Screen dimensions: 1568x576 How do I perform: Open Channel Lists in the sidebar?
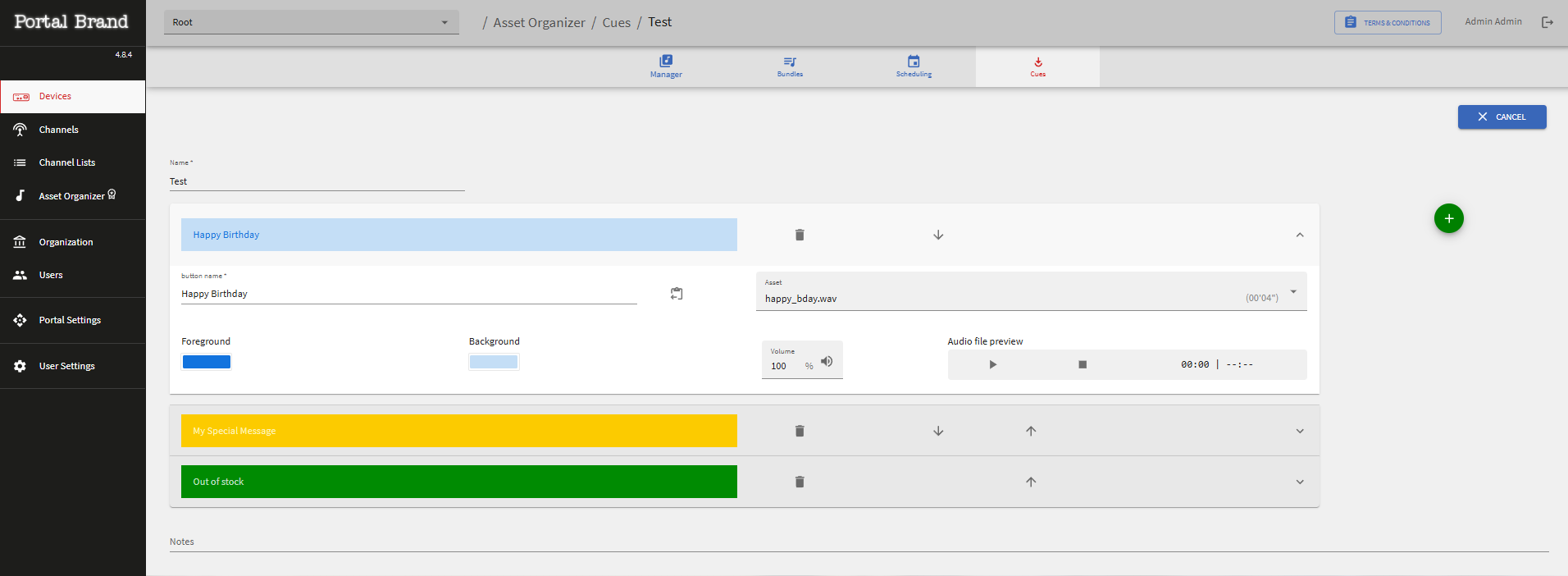pos(73,162)
